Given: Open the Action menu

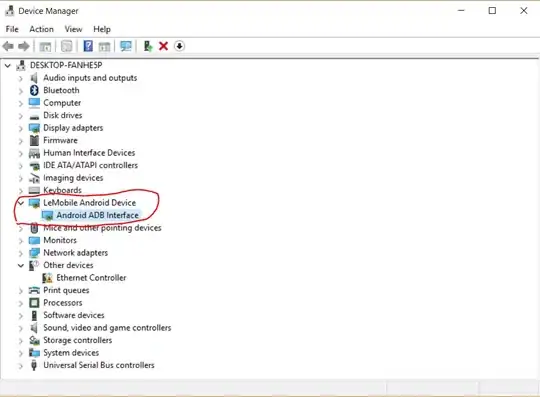Looking at the screenshot, I should click(41, 29).
